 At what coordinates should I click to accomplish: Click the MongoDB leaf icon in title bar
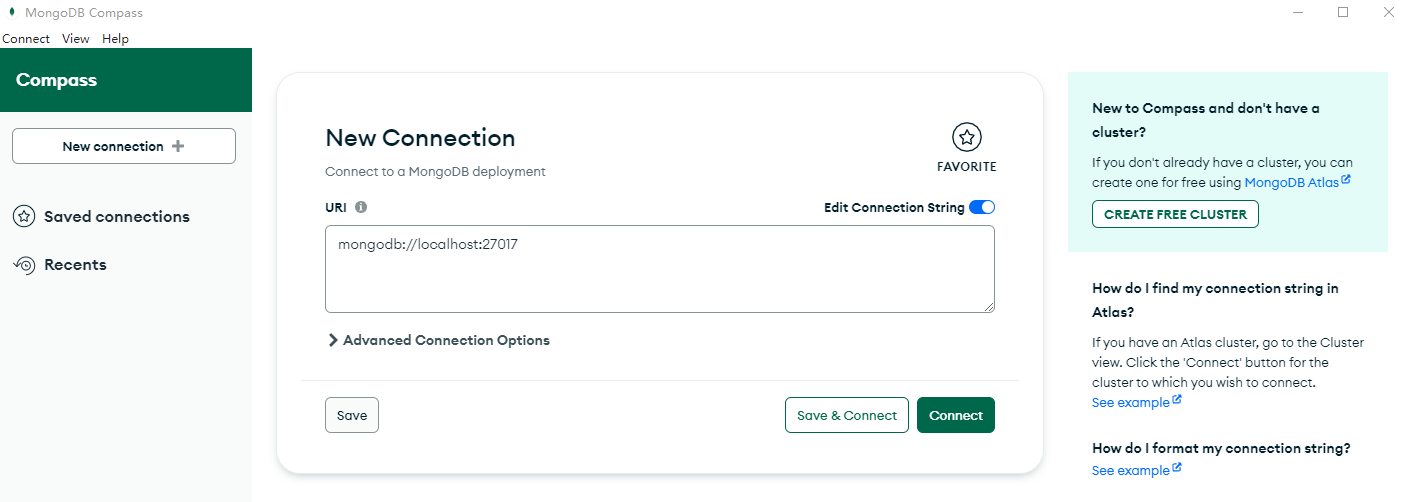pyautogui.click(x=11, y=13)
